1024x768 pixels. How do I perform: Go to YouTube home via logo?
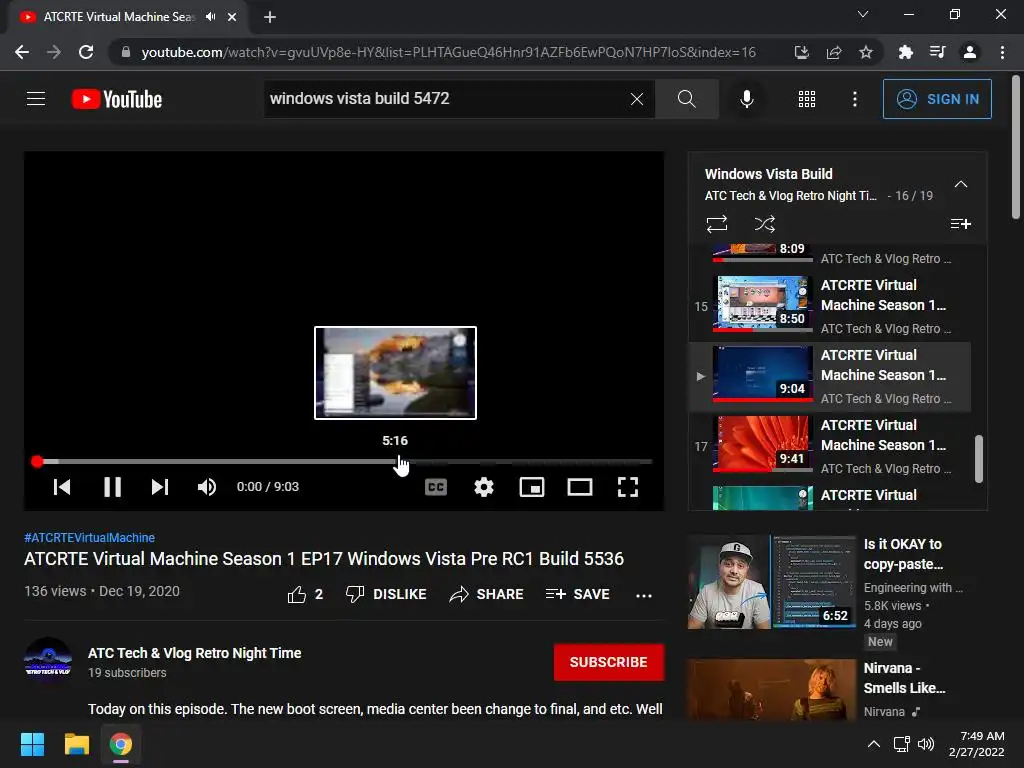(x=117, y=99)
